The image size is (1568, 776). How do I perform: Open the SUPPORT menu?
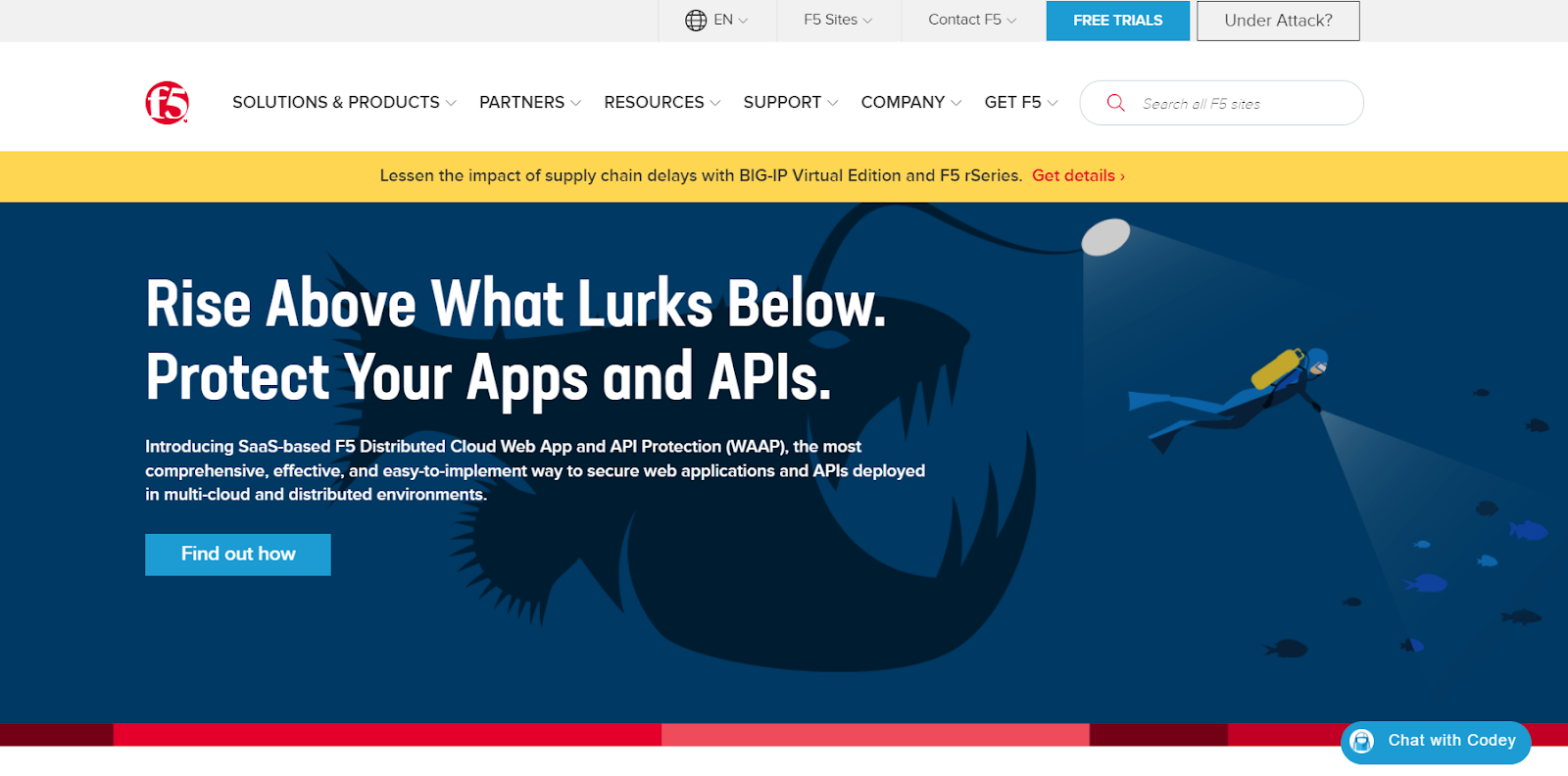point(782,103)
